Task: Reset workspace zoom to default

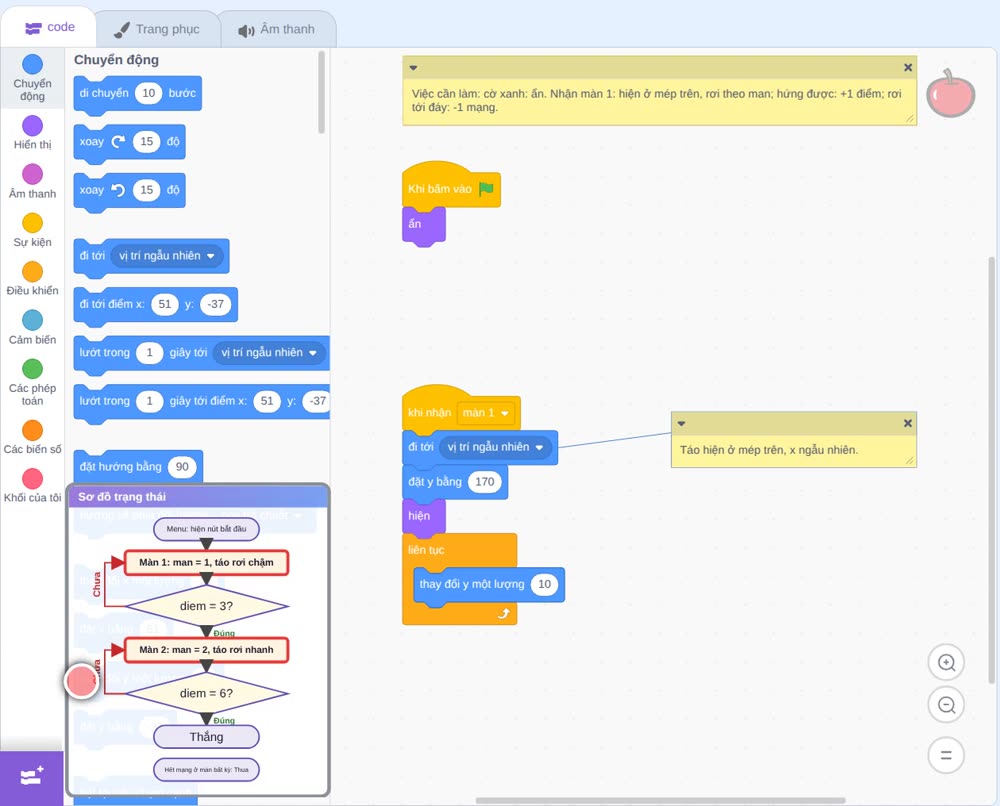Action: click(x=946, y=756)
